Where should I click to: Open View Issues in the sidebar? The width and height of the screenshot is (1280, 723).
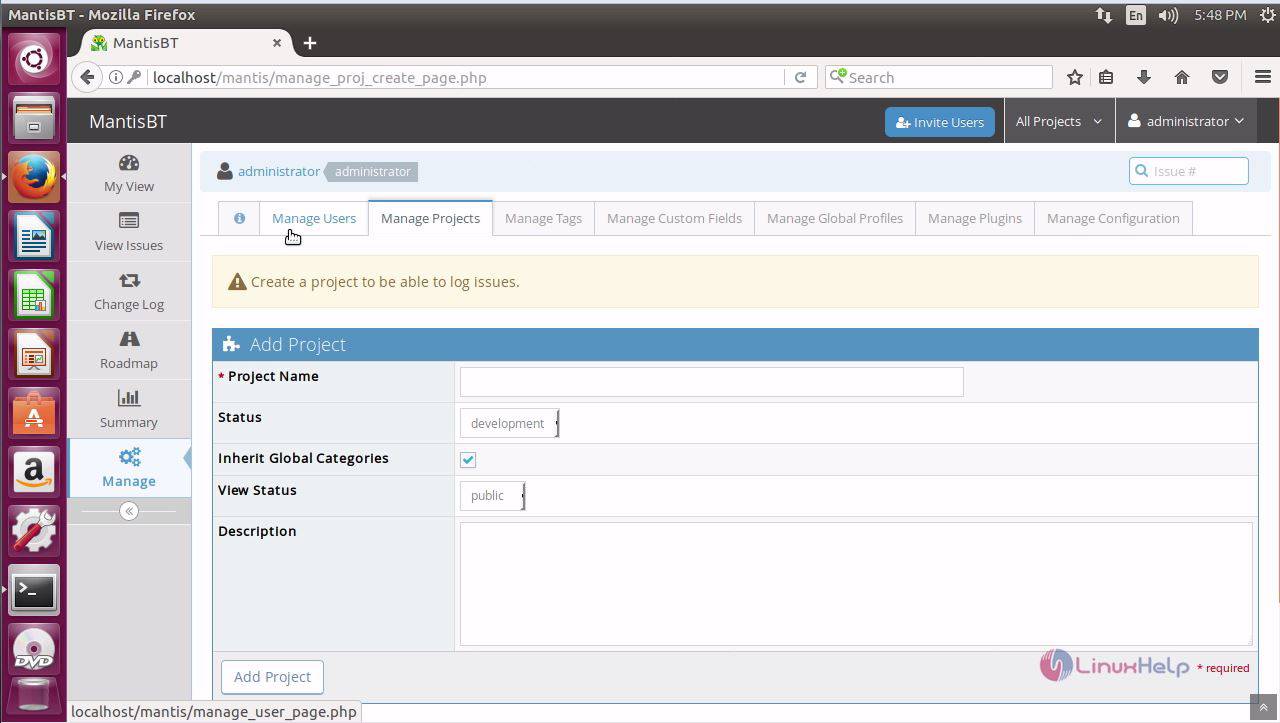(x=129, y=232)
